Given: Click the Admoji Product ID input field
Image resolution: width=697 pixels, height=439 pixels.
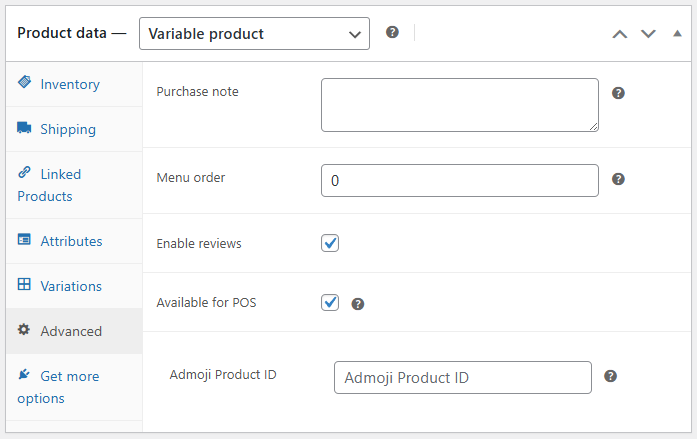Looking at the screenshot, I should coord(463,377).
